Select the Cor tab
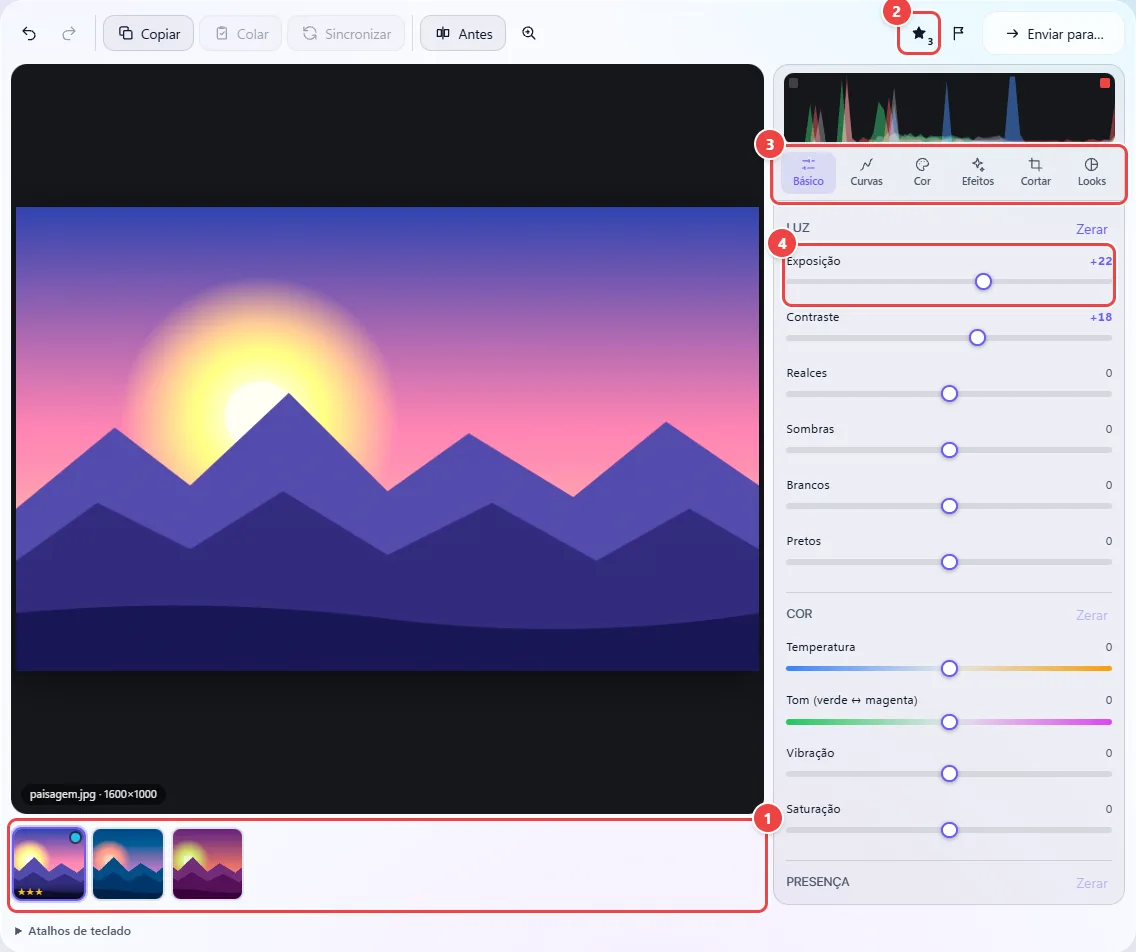This screenshot has width=1136, height=952. pyautogui.click(x=922, y=172)
